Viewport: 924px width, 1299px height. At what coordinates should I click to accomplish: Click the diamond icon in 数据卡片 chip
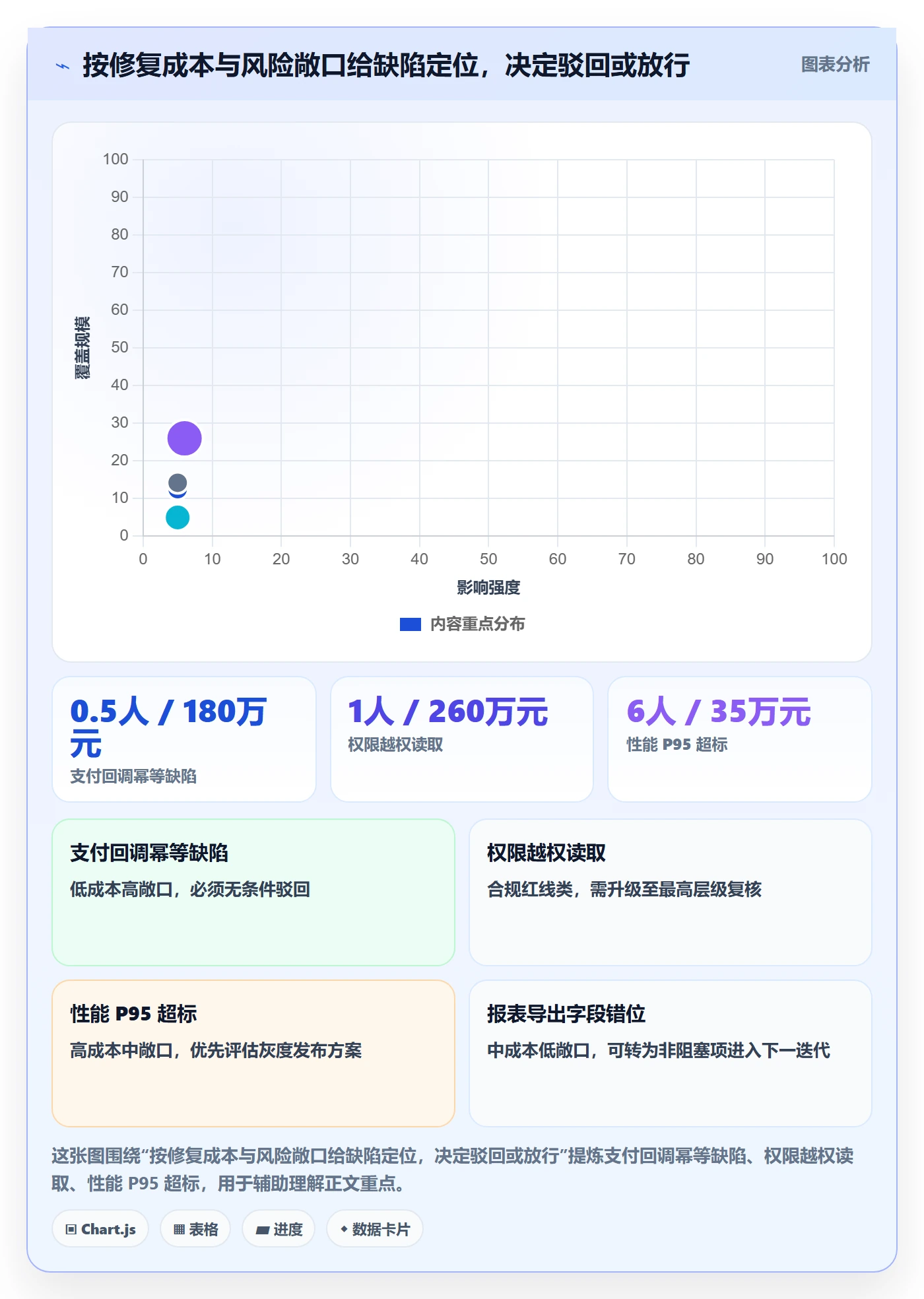pos(344,1229)
